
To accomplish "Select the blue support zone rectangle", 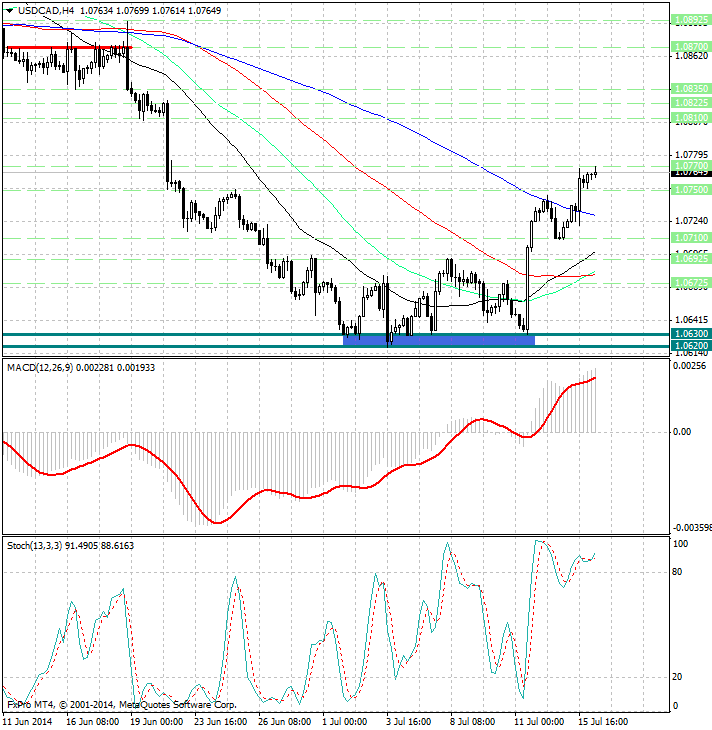I will (x=438, y=340).
